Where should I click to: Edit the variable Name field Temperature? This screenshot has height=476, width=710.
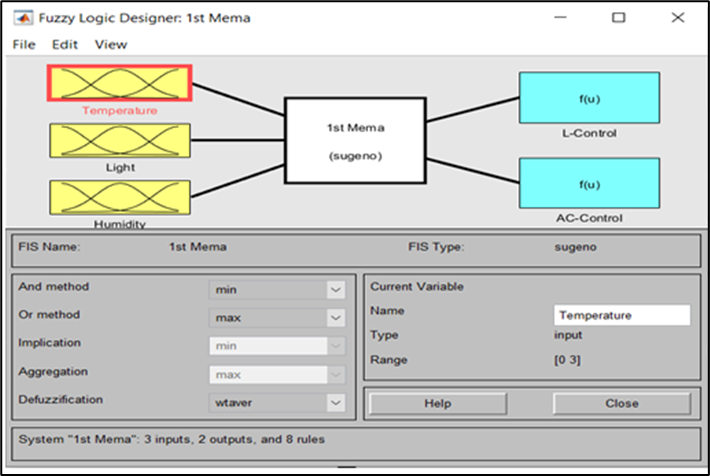pos(622,315)
